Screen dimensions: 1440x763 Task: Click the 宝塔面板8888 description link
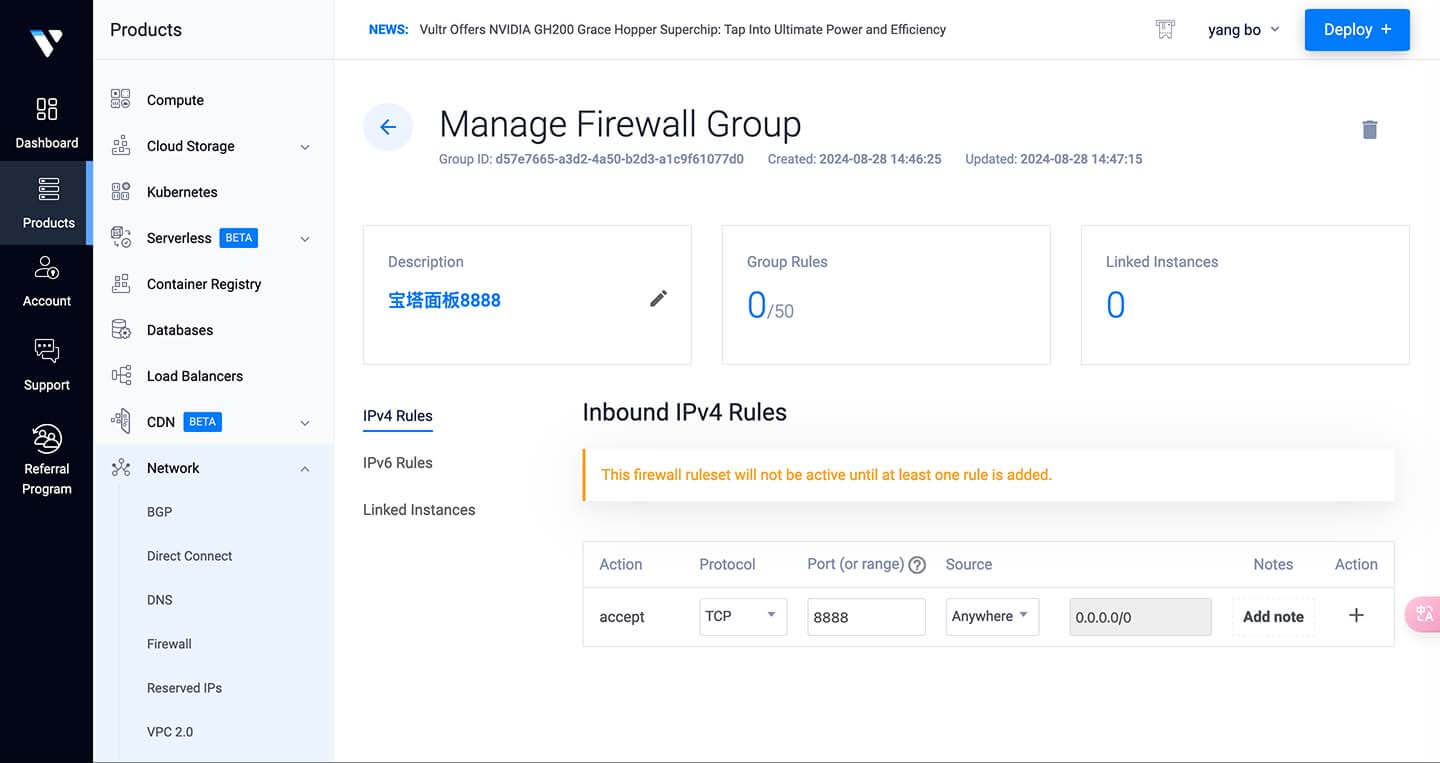(x=444, y=300)
